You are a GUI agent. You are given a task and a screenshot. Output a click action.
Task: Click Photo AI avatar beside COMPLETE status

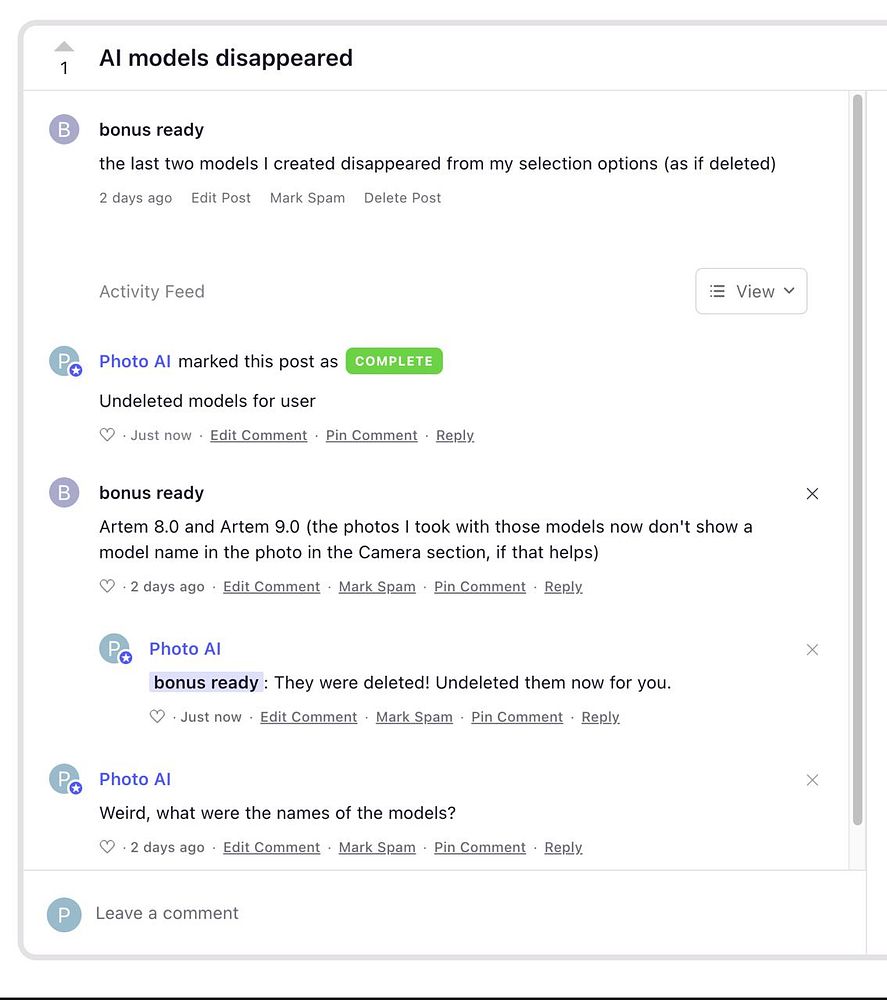(64, 361)
